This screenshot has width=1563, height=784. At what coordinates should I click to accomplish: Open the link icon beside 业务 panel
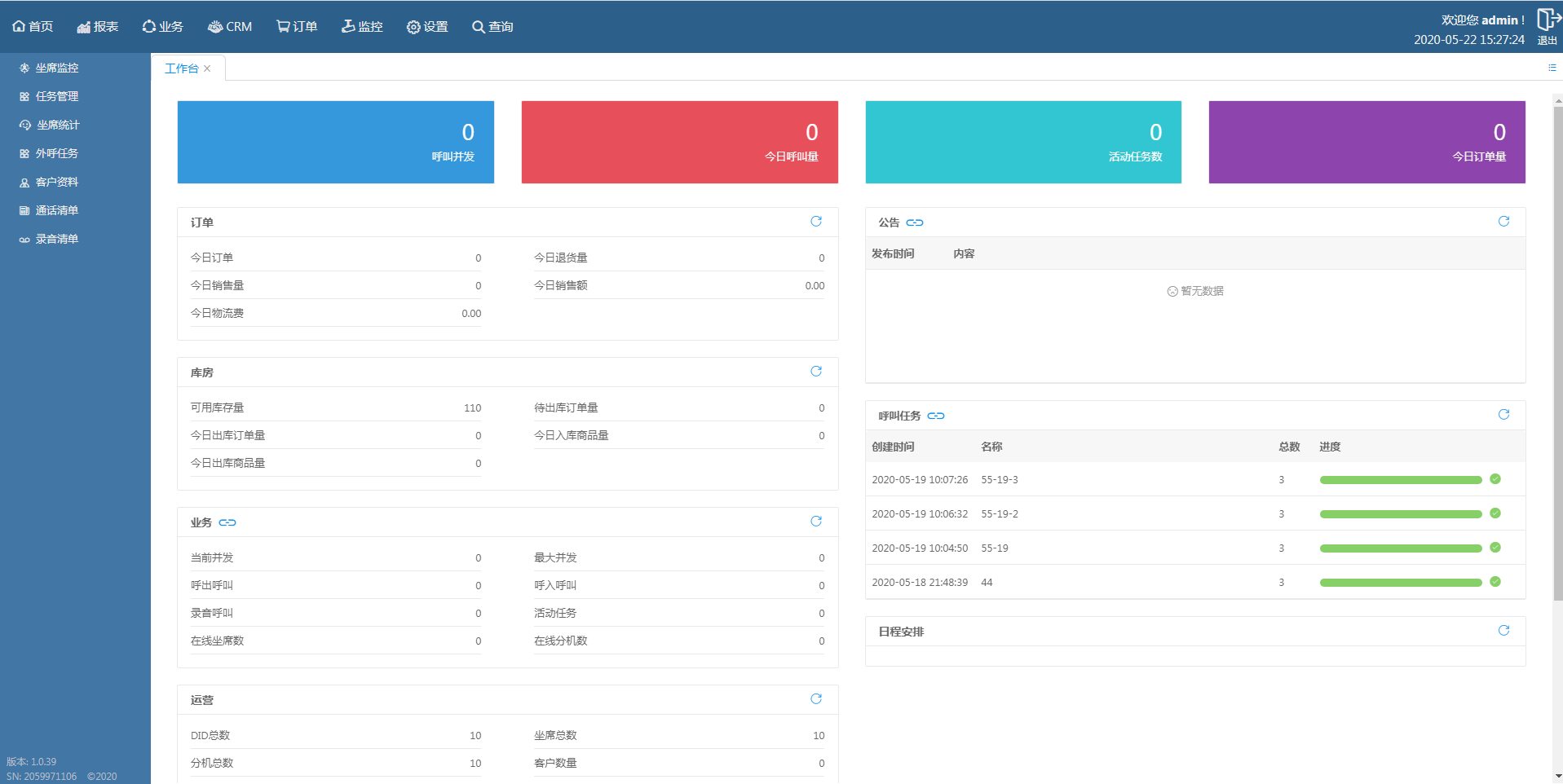[x=227, y=522]
